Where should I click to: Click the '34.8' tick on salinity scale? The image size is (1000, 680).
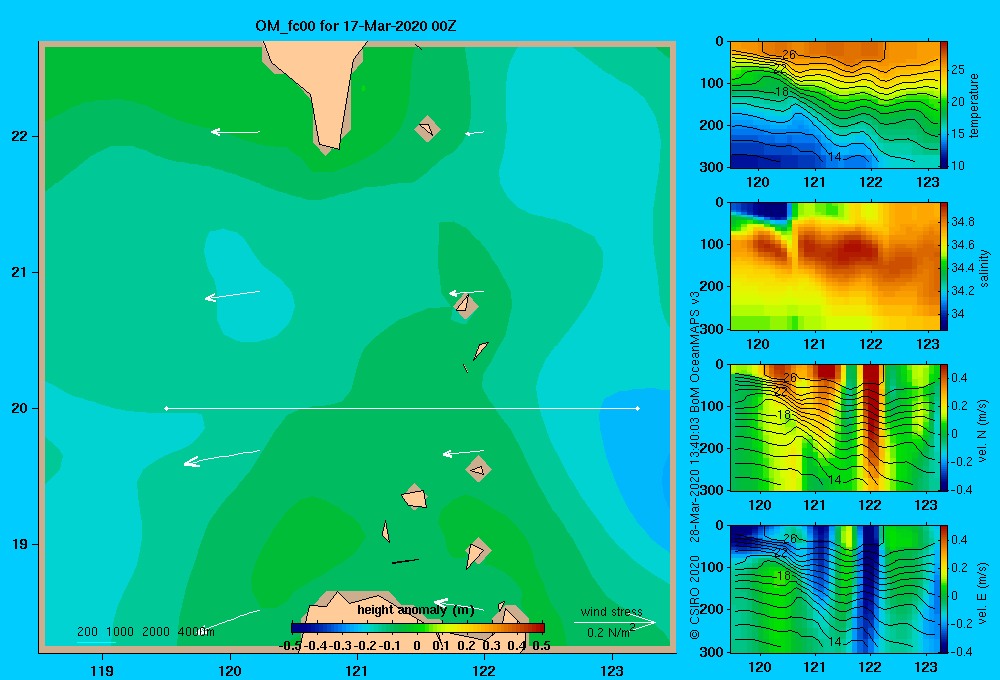pos(962,222)
